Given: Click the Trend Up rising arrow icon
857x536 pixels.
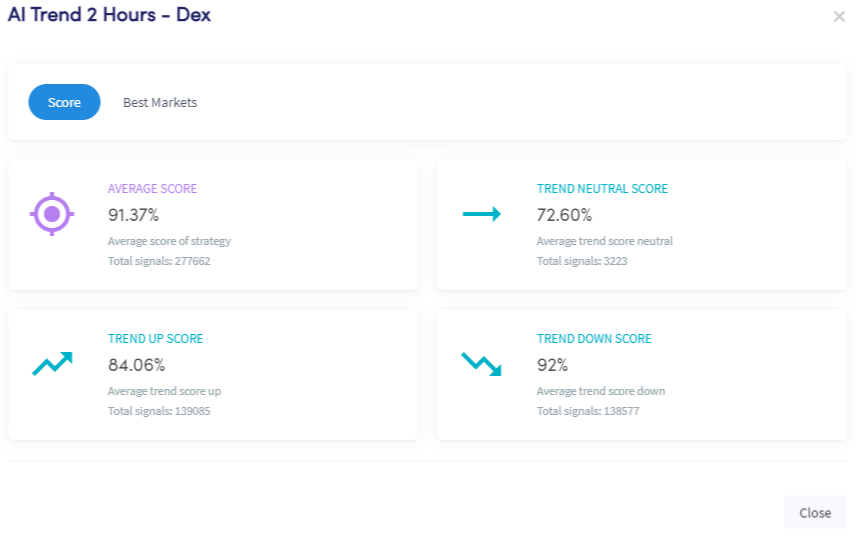Looking at the screenshot, I should (52, 364).
